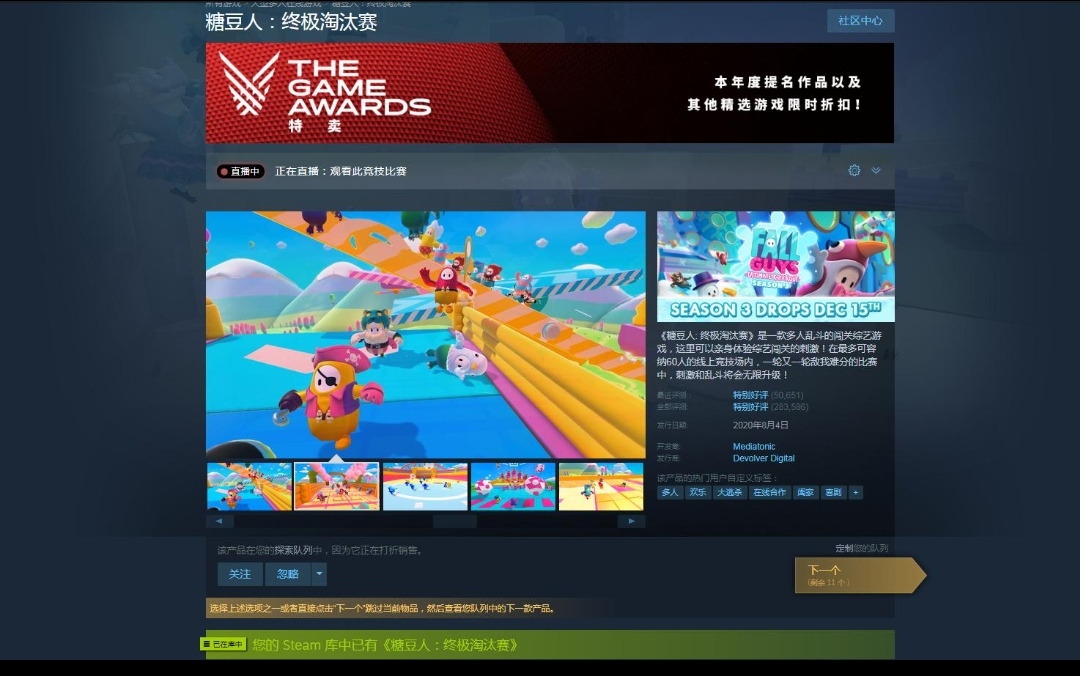This screenshot has height=676, width=1080.
Task: Open the dropdown arrow beside 忽略
Action: tap(319, 574)
